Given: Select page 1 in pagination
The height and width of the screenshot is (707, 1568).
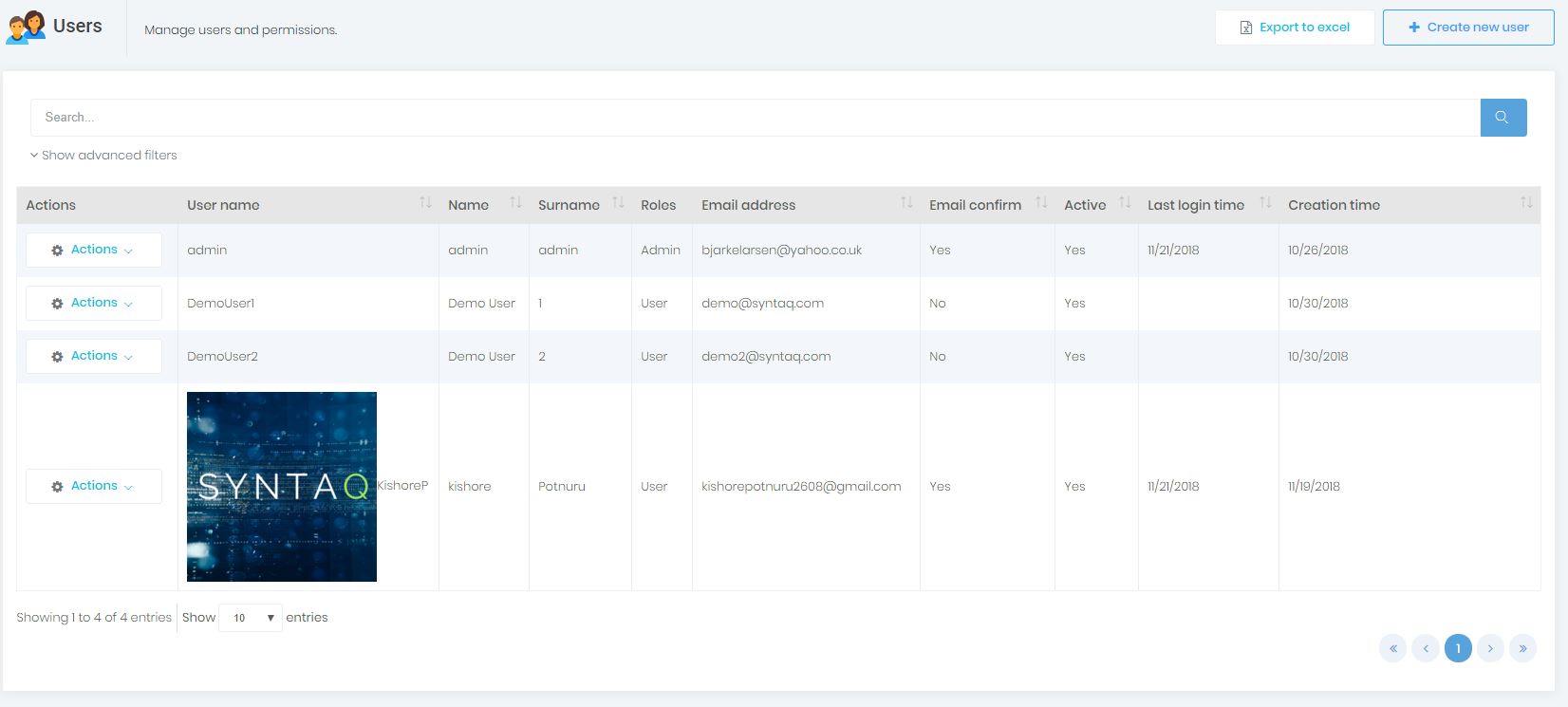Looking at the screenshot, I should (x=1458, y=648).
